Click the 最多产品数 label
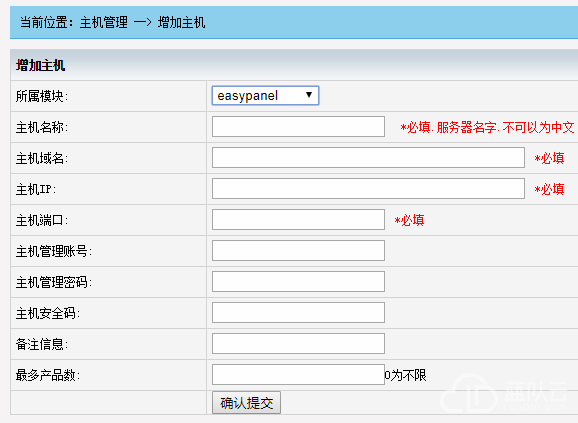 point(48,375)
